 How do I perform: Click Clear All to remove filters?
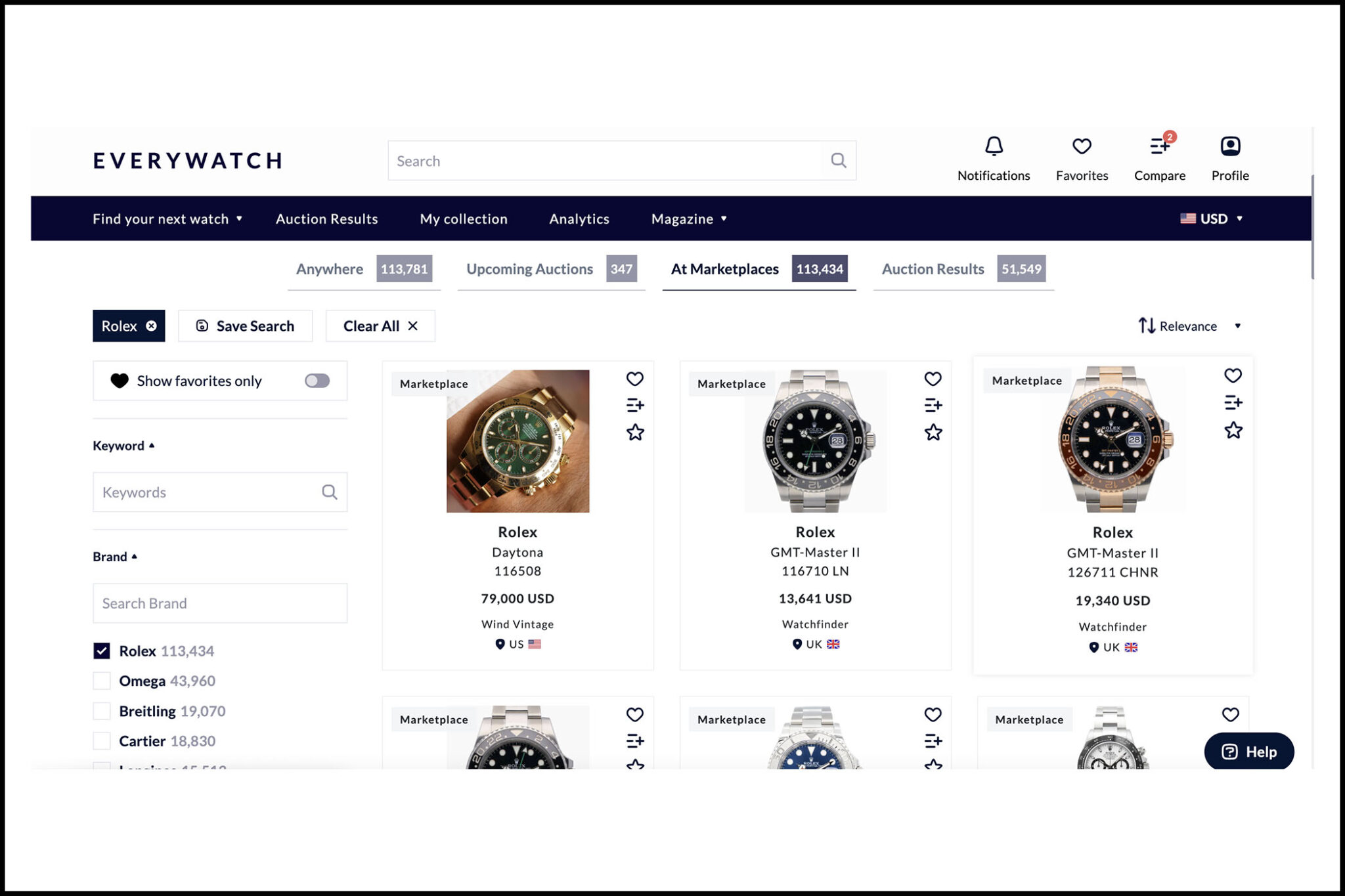coord(380,326)
